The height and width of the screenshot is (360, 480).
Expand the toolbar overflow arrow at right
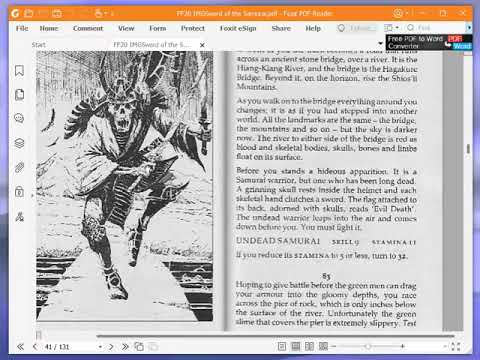469,28
